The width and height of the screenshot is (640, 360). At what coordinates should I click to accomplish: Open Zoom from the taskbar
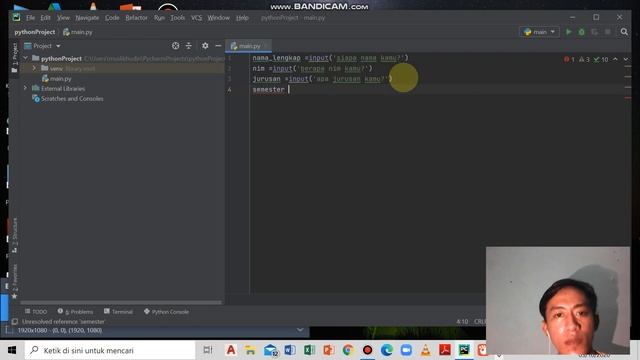click(x=406, y=350)
